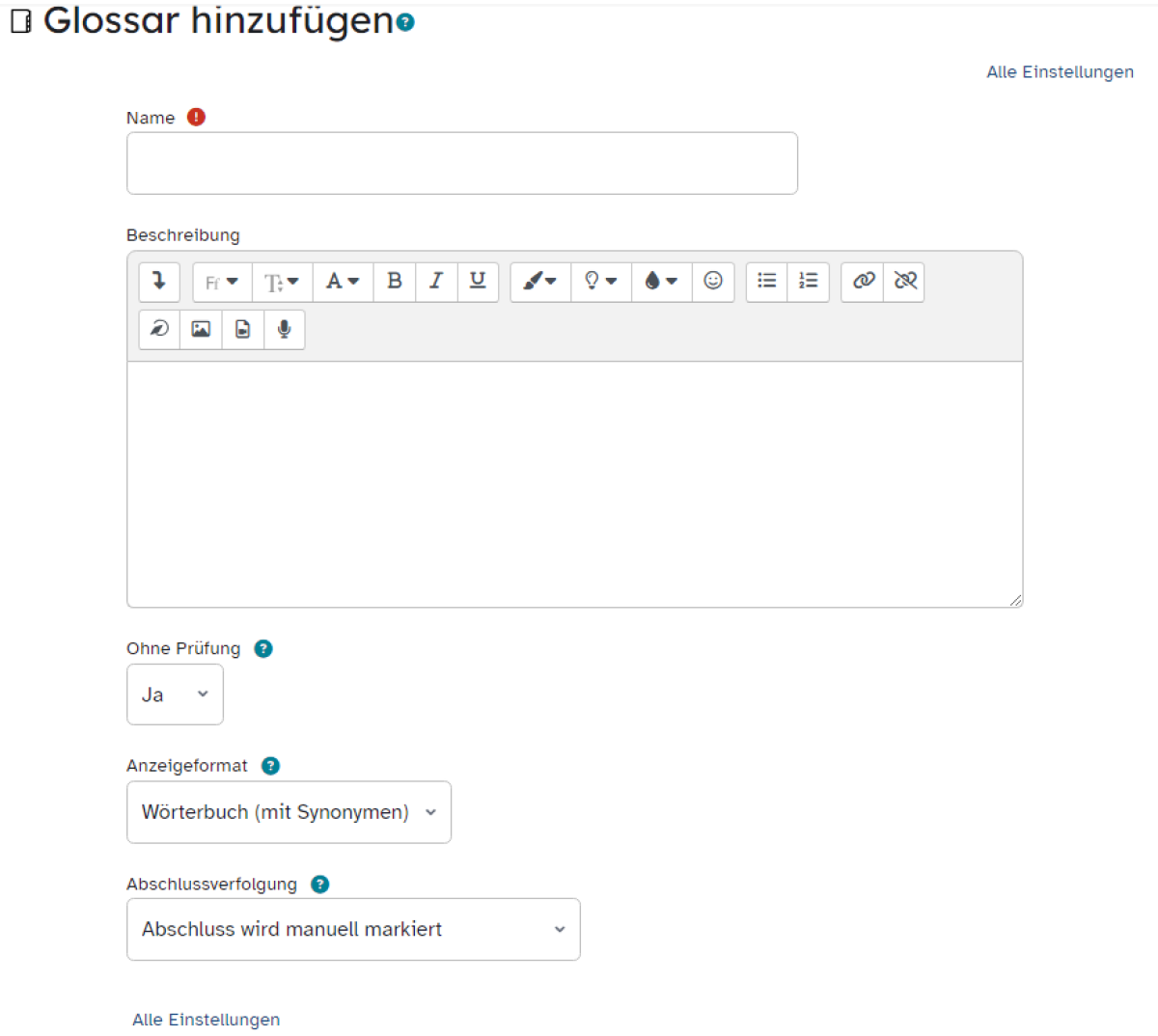Collapse the editor toolbar rows
Image resolution: width=1158 pixels, height=1036 pixels.
pos(158,282)
